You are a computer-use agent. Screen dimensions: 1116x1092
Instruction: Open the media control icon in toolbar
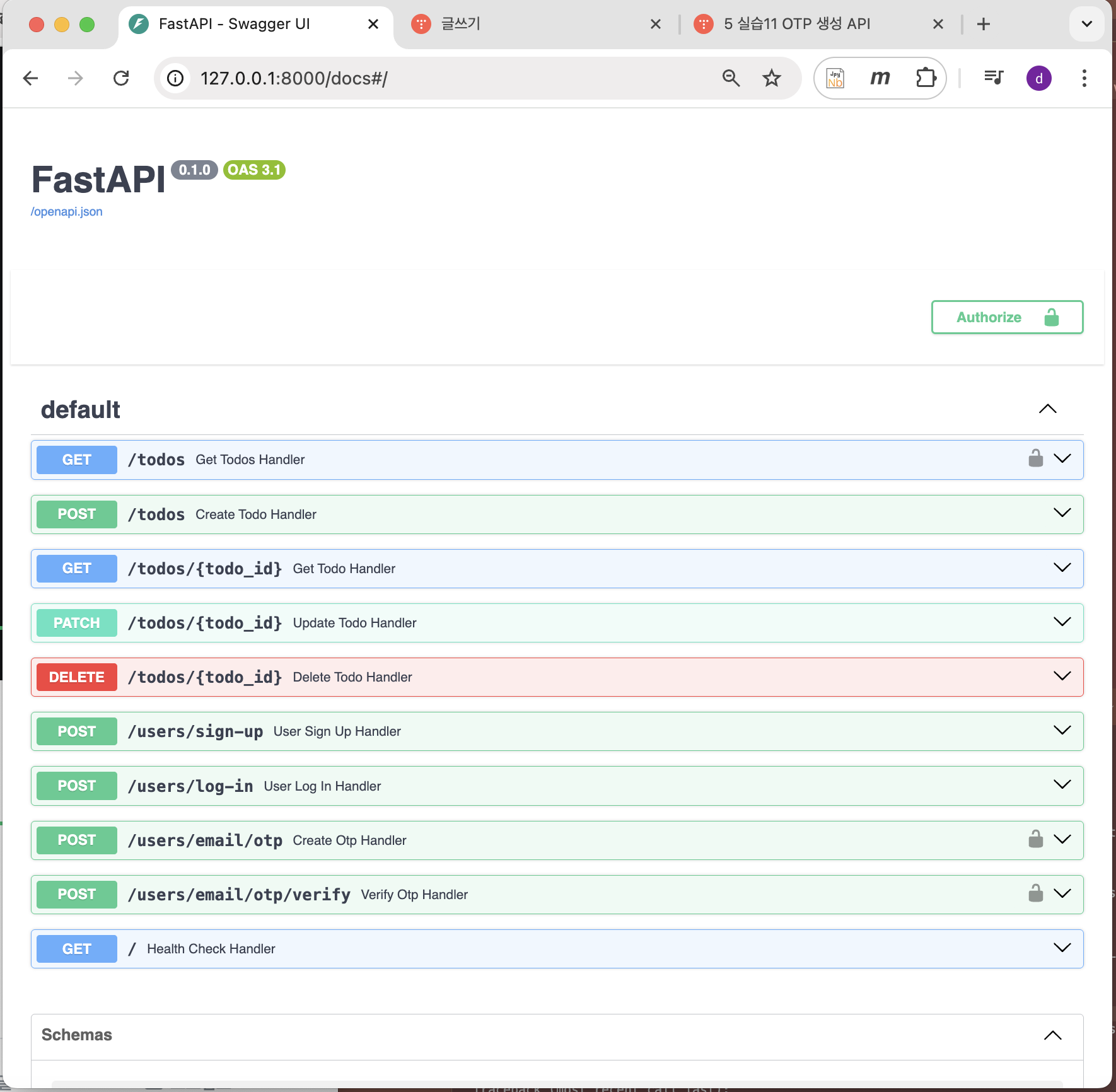point(994,78)
